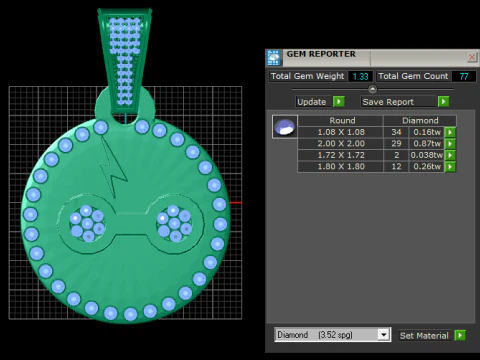Viewport: 480px width, 360px height.
Task: Click green arrow on the 0.038tw row
Action: pyautogui.click(x=450, y=155)
